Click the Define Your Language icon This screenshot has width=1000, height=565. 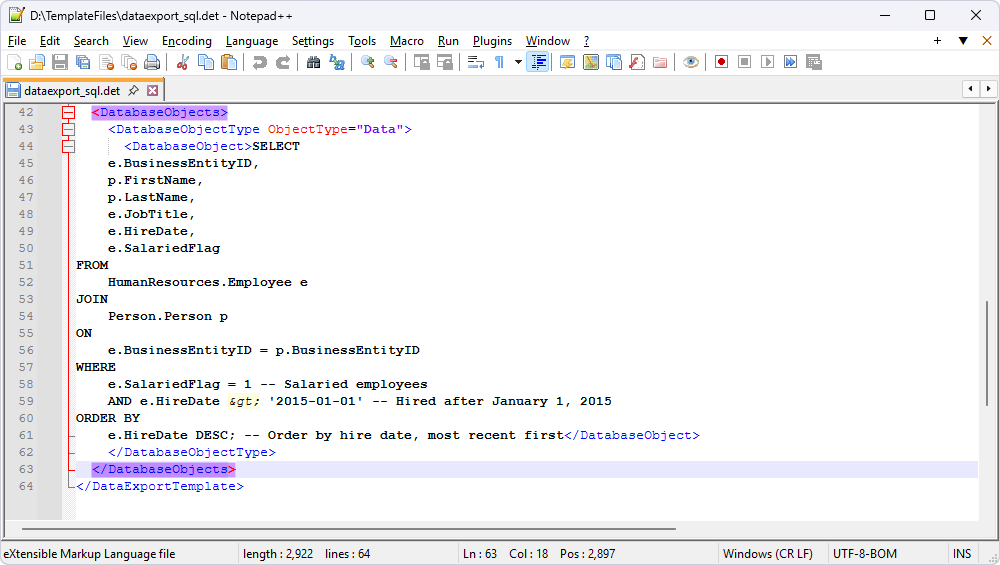567,62
